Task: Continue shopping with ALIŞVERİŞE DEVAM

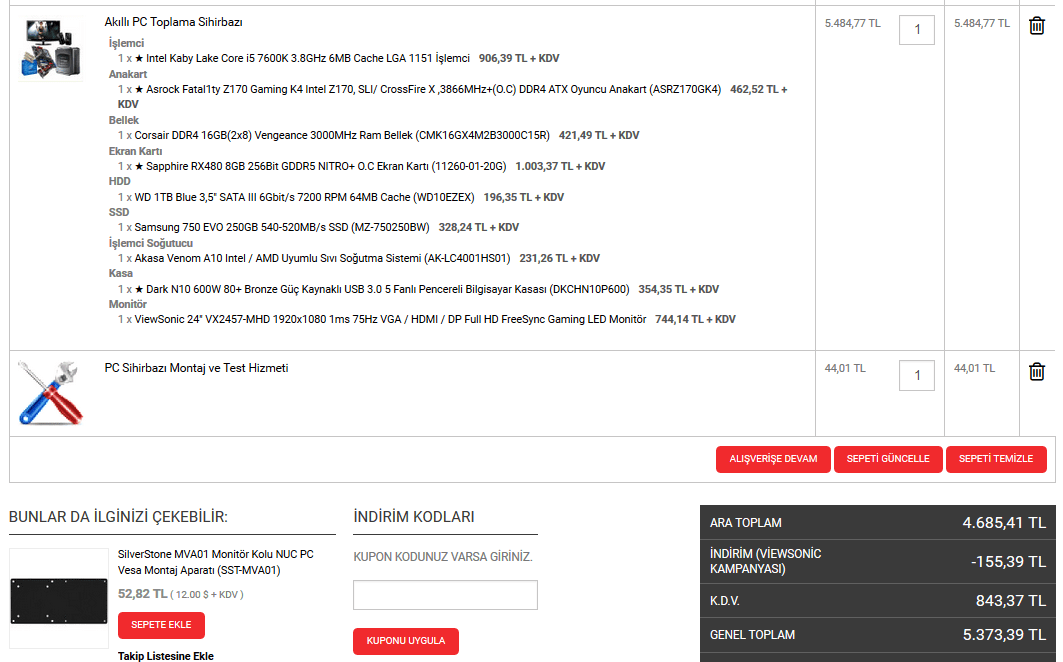Action: click(773, 459)
